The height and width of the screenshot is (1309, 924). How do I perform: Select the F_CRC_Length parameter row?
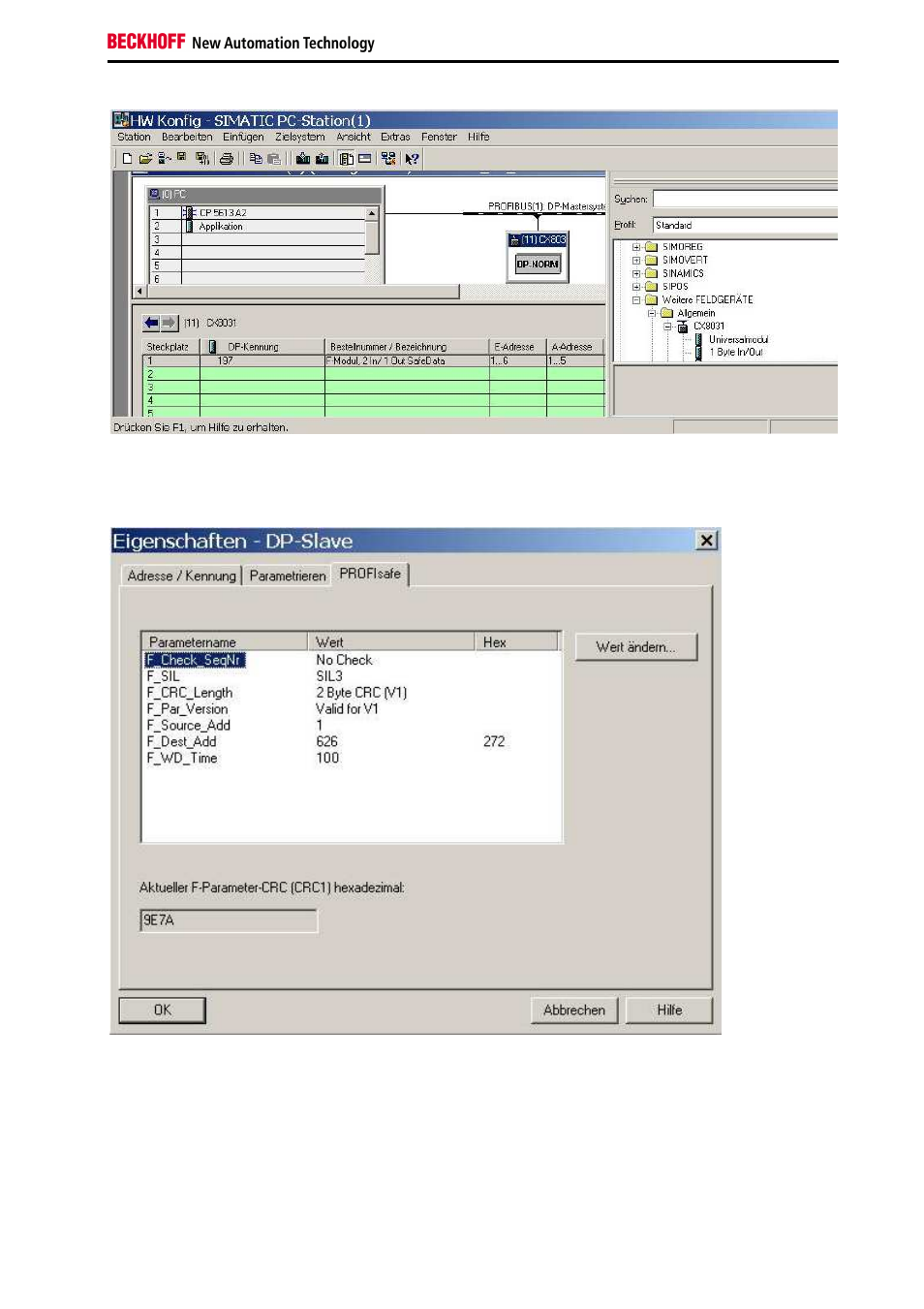pos(352,693)
